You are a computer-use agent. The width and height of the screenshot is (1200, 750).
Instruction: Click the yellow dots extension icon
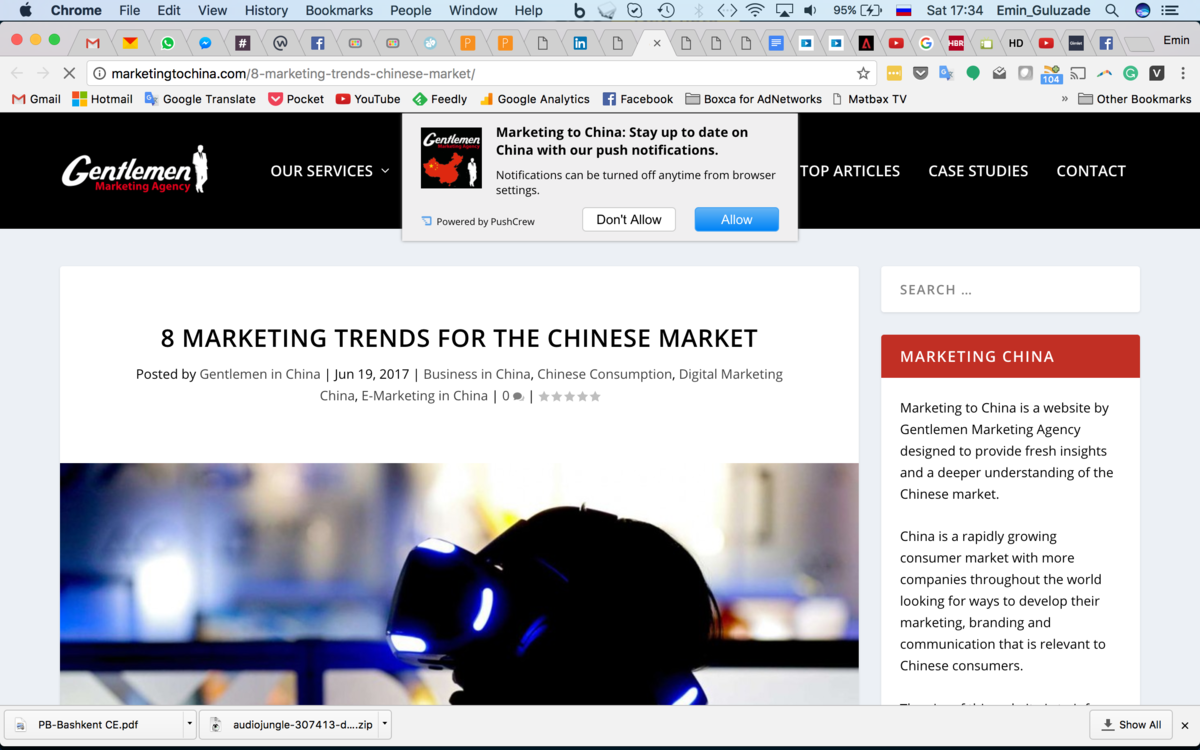tap(894, 73)
